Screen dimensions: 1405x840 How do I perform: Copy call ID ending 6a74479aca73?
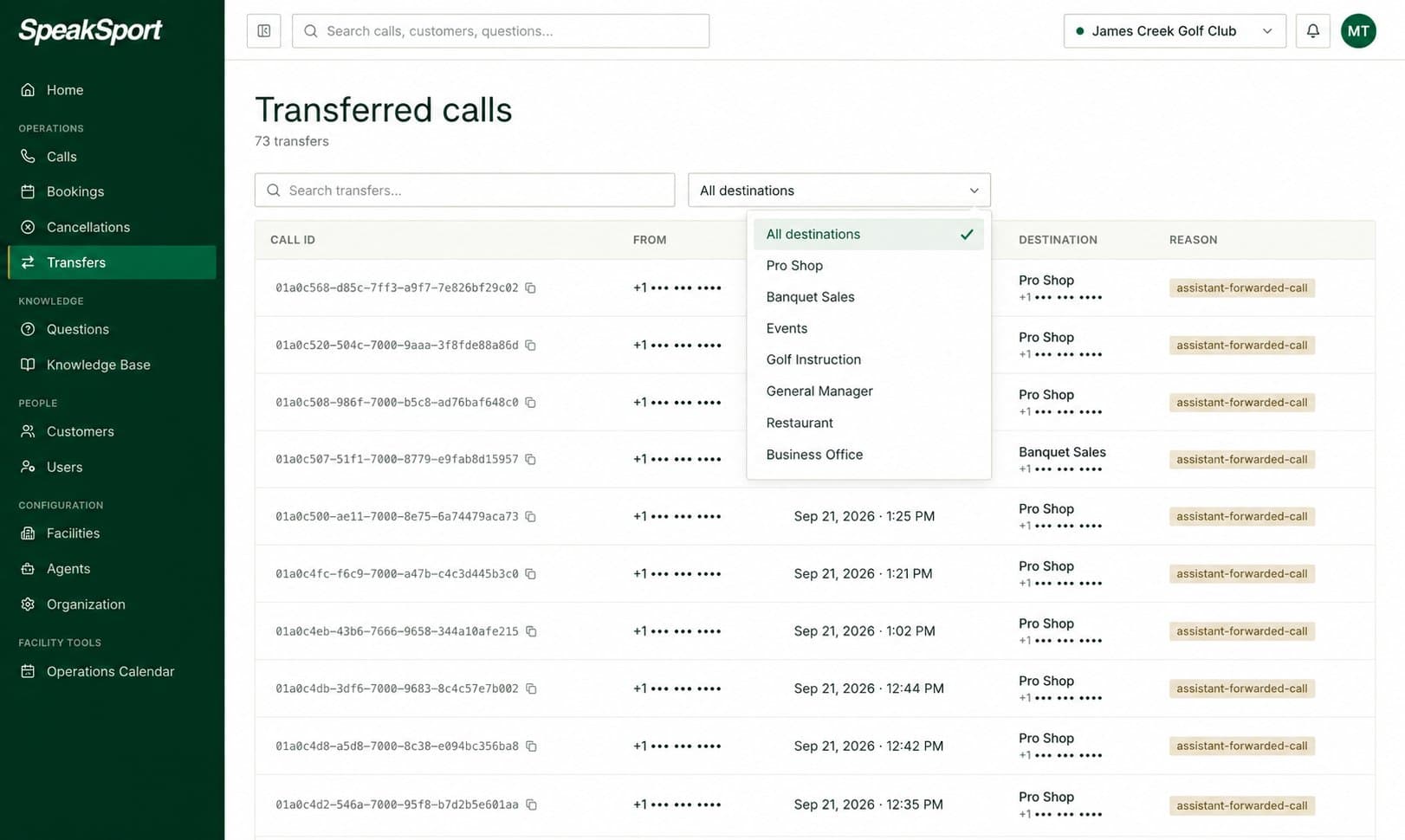point(531,516)
